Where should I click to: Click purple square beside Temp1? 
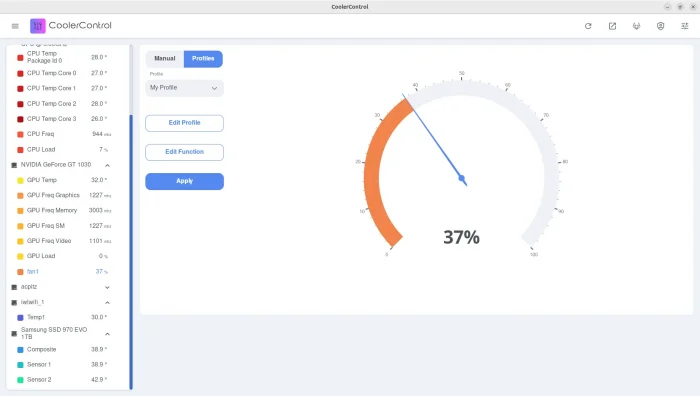pos(20,318)
